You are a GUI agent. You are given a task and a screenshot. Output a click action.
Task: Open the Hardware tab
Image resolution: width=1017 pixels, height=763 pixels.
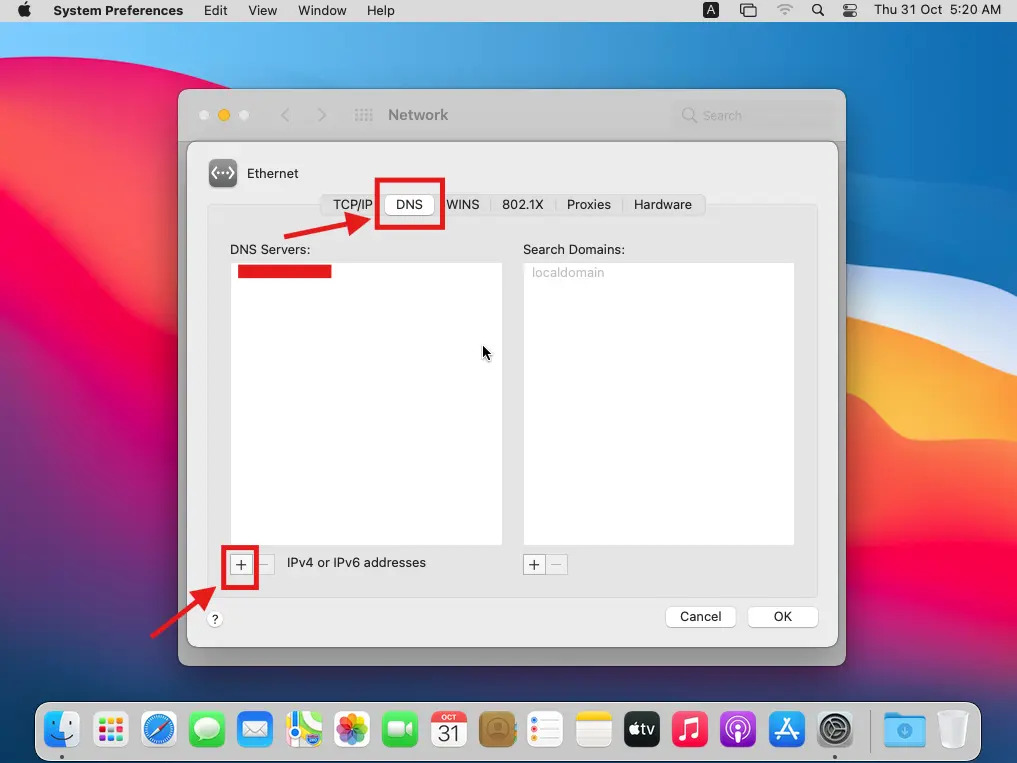coord(663,204)
